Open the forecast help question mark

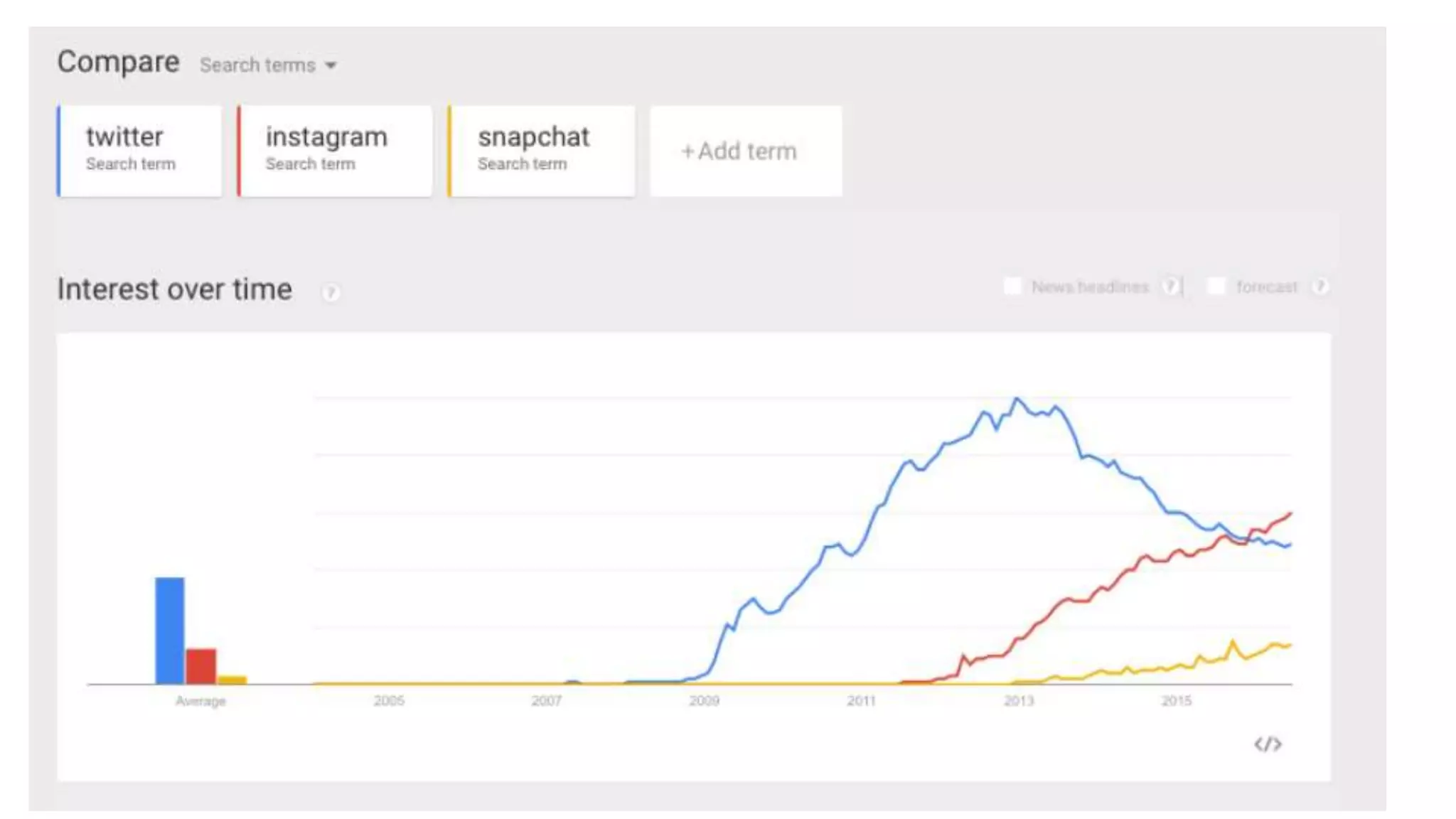[x=1320, y=287]
